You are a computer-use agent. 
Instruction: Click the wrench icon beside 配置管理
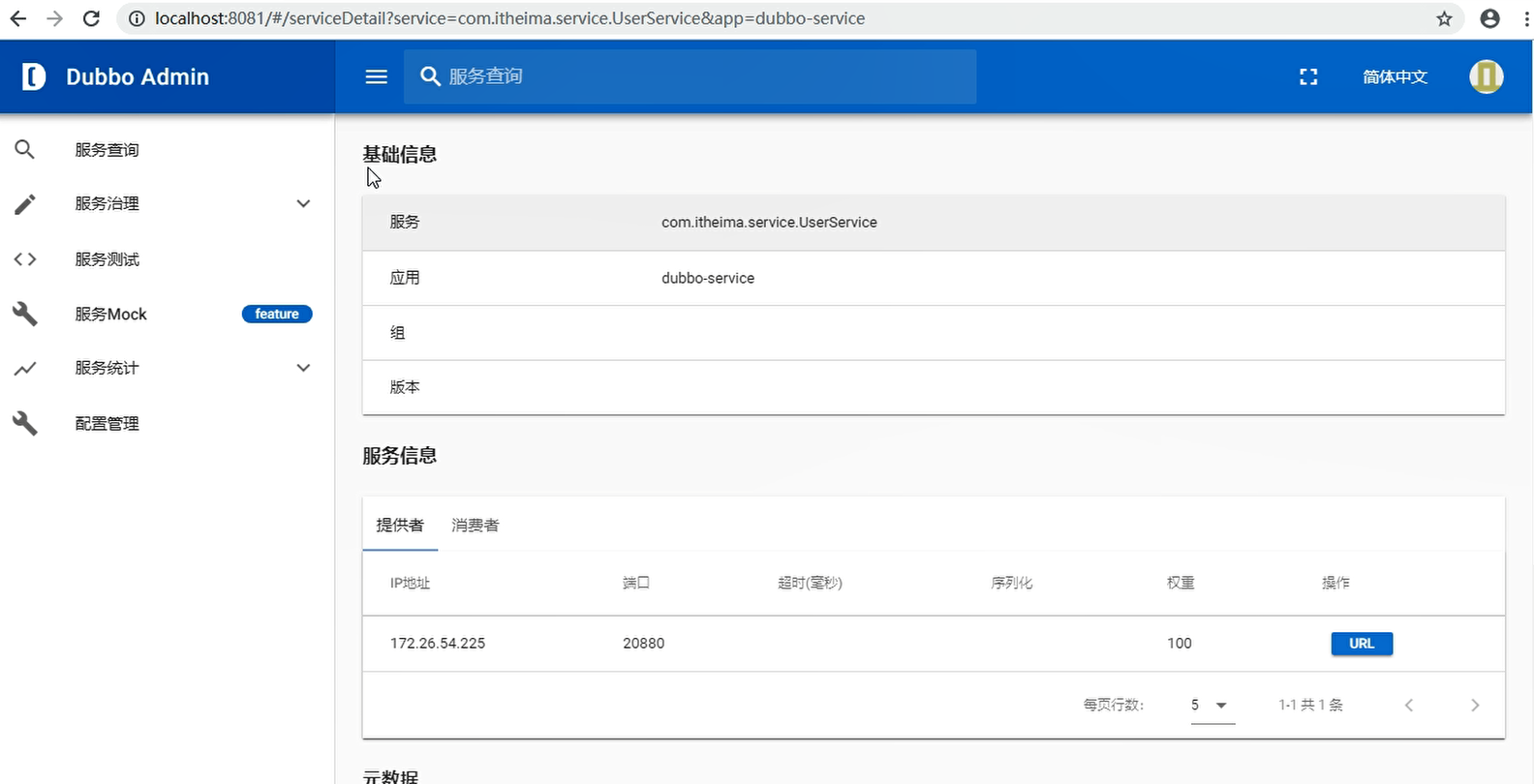[x=25, y=423]
